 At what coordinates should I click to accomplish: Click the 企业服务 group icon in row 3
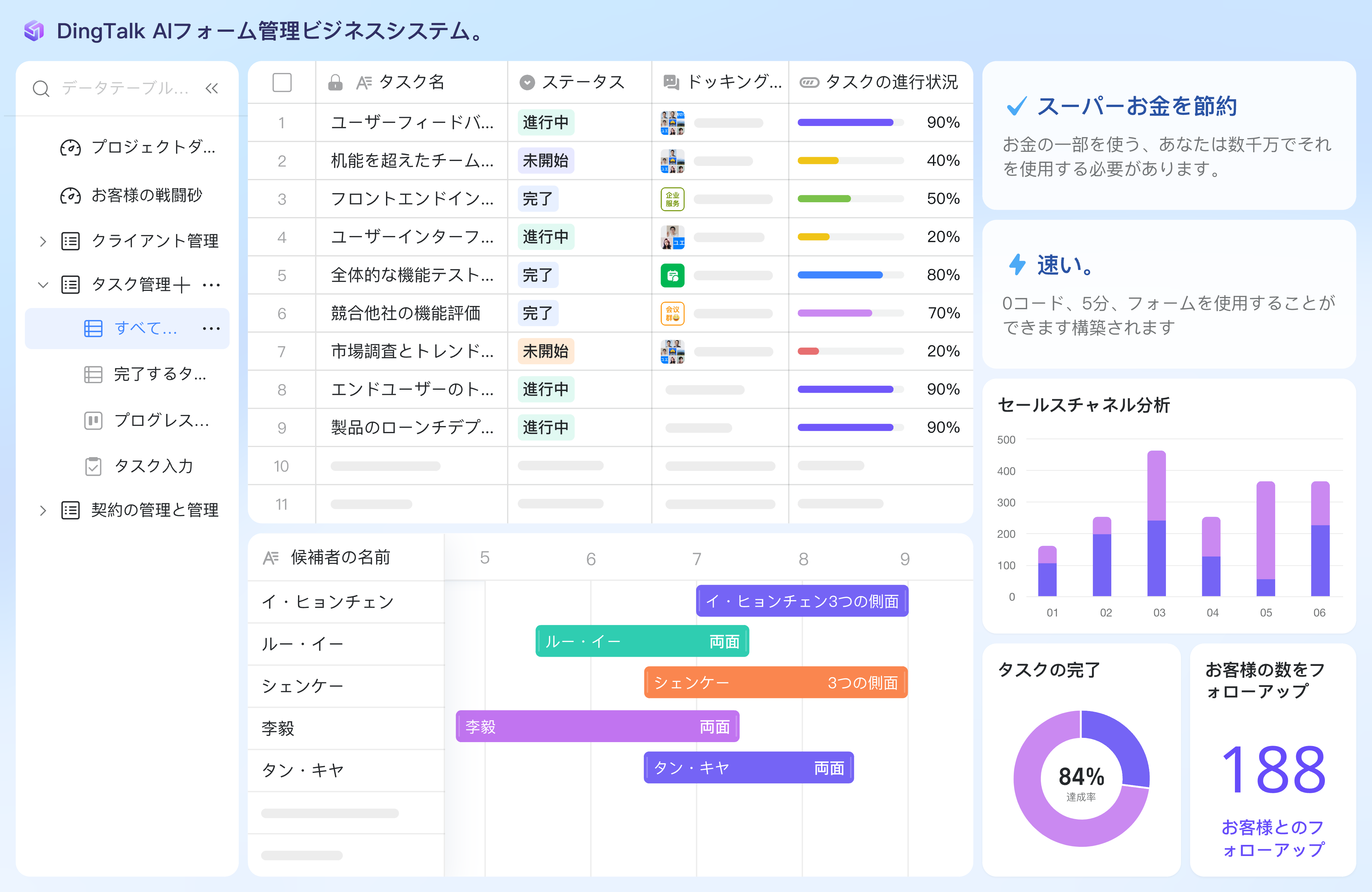[672, 198]
